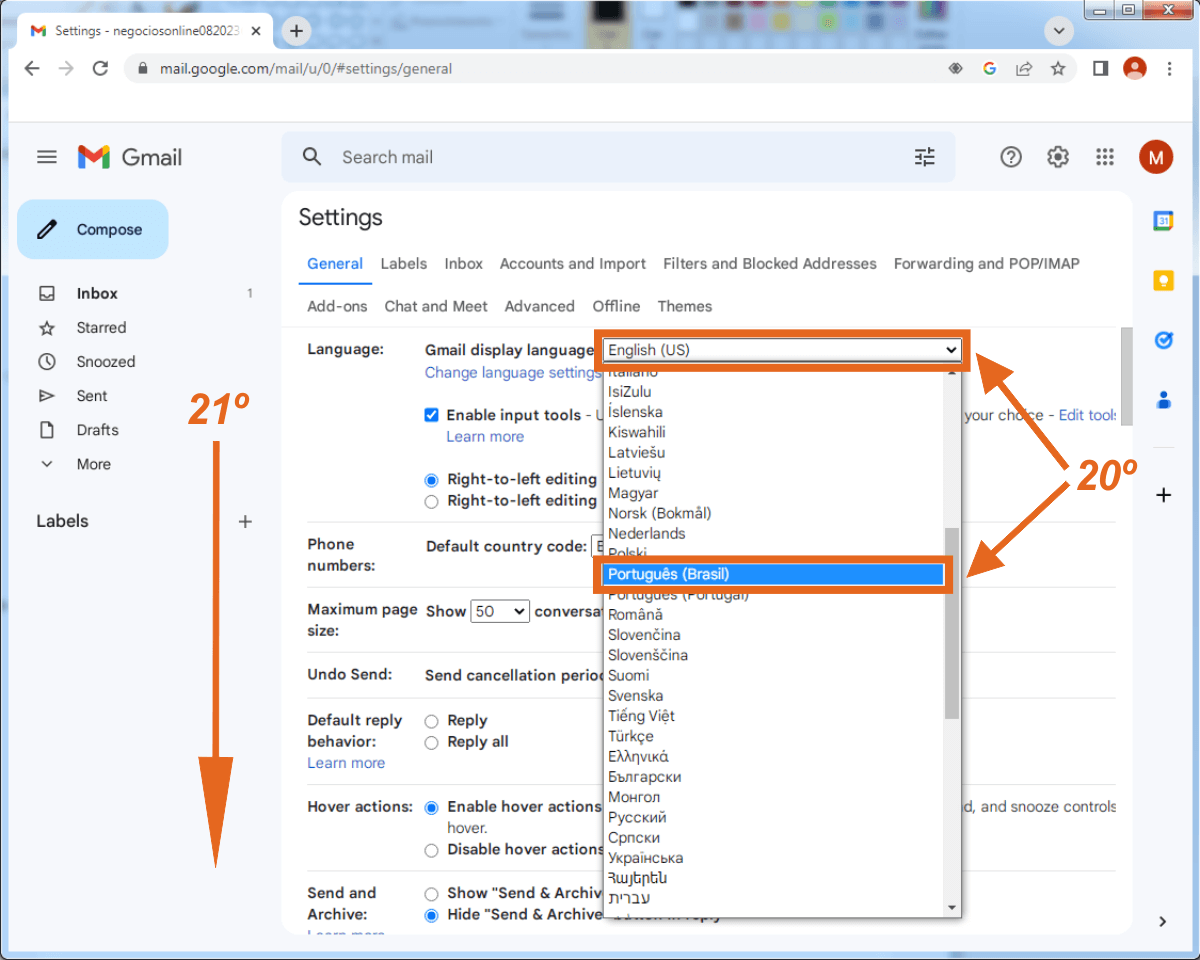Image resolution: width=1200 pixels, height=960 pixels.
Task: Open Chrome side panel icon
Action: 1100,68
